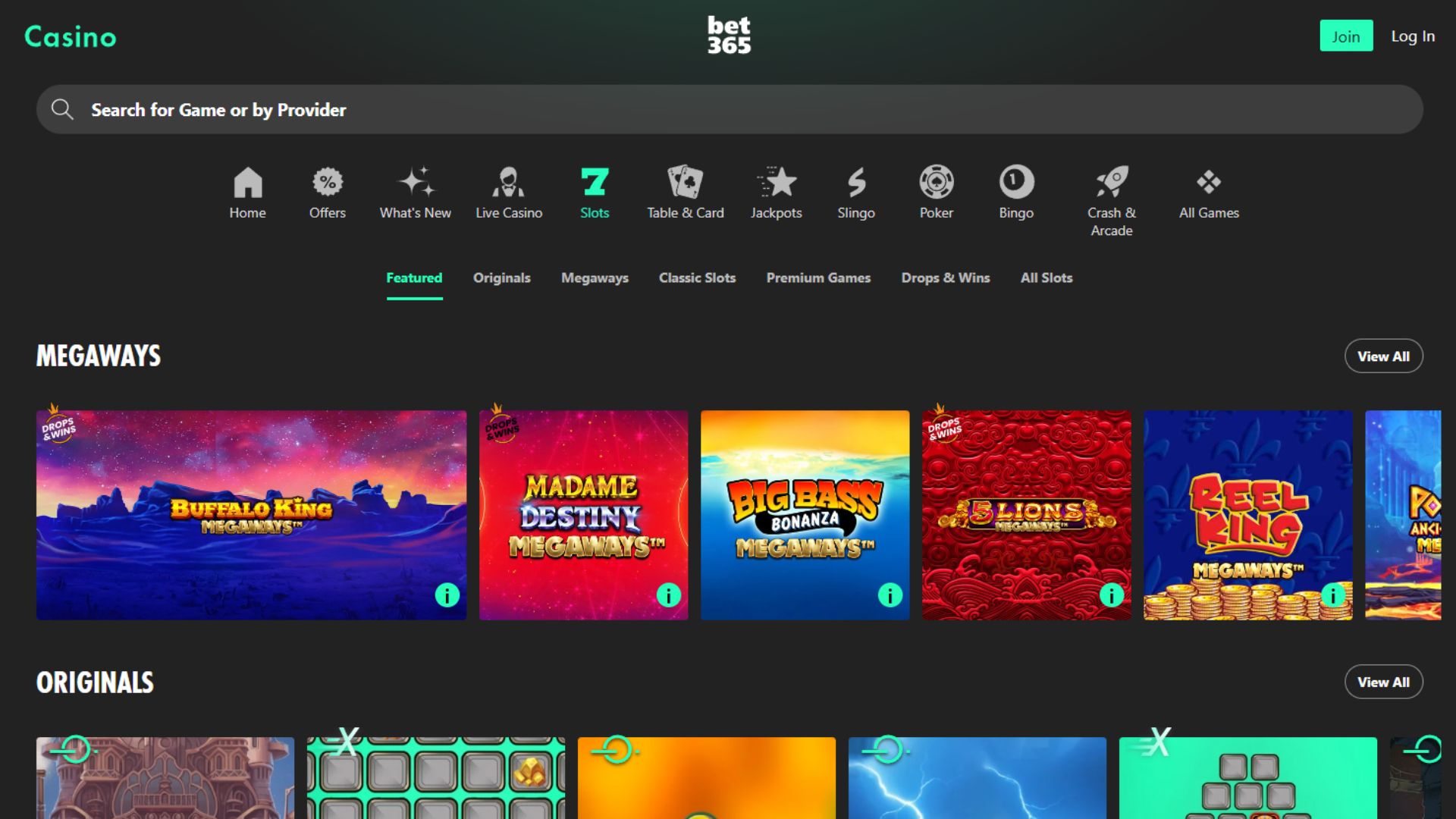Show info for Big Bass Bonanza Megaways
The image size is (1456, 819).
pyautogui.click(x=890, y=595)
